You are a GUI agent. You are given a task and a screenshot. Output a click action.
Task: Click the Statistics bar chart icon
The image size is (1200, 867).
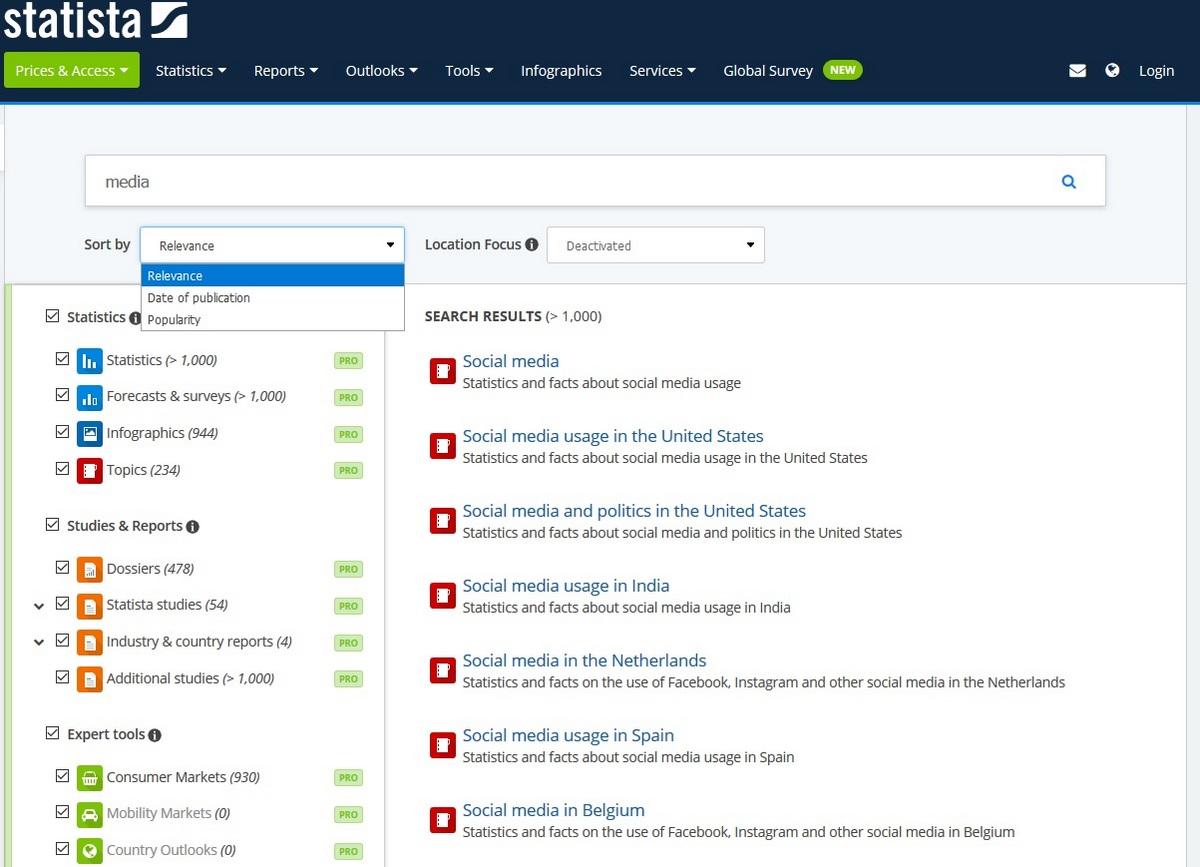(90, 361)
